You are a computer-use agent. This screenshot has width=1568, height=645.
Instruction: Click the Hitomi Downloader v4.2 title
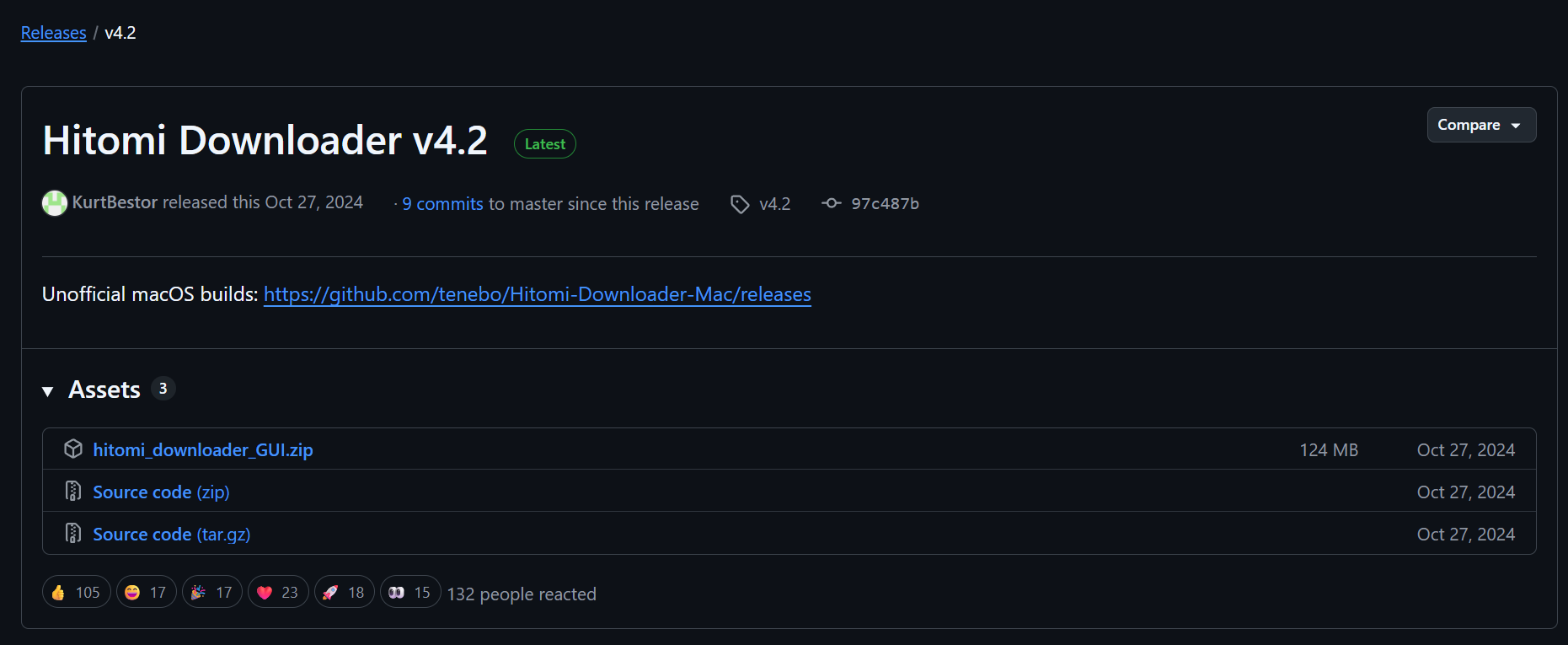coord(265,140)
